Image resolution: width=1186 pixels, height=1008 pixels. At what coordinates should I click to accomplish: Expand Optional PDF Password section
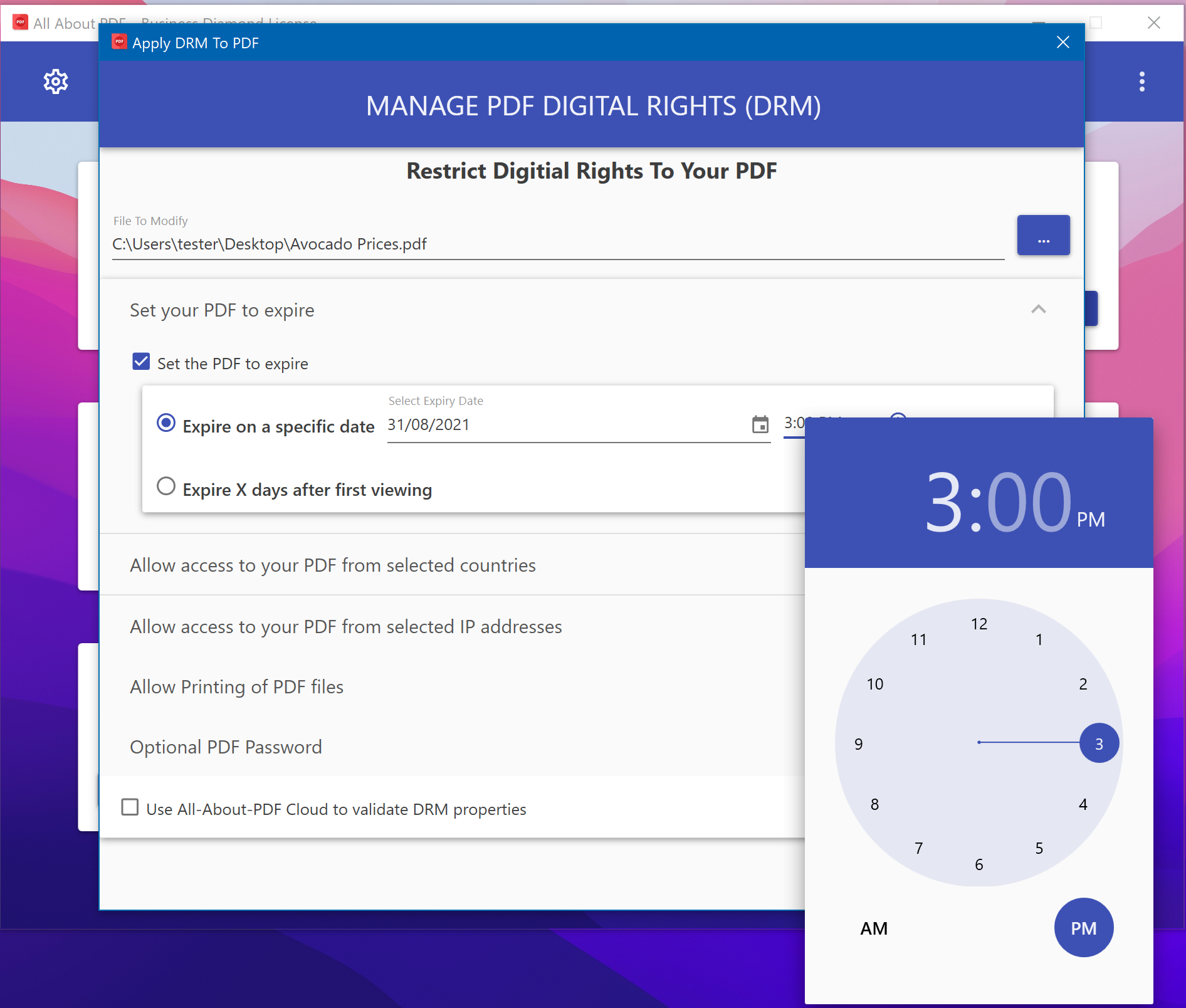(x=226, y=747)
